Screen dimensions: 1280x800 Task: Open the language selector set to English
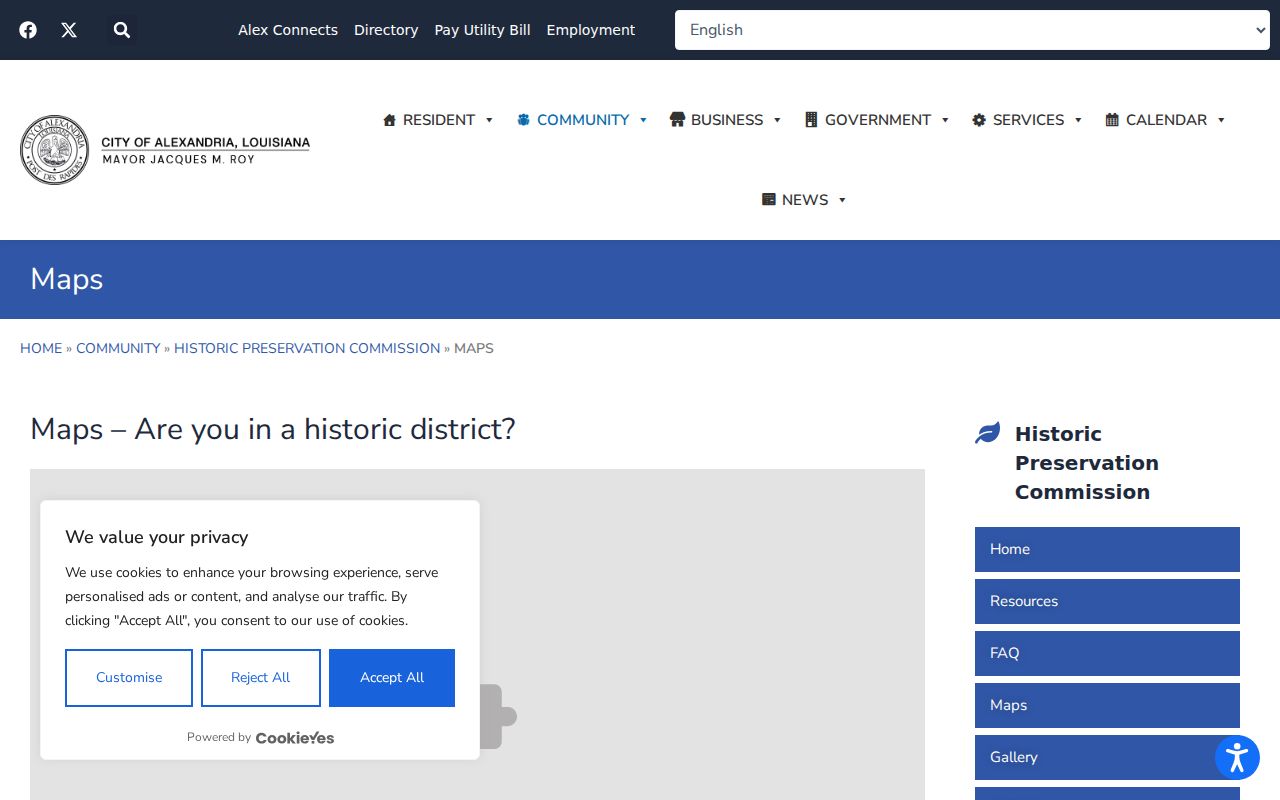coord(972,30)
